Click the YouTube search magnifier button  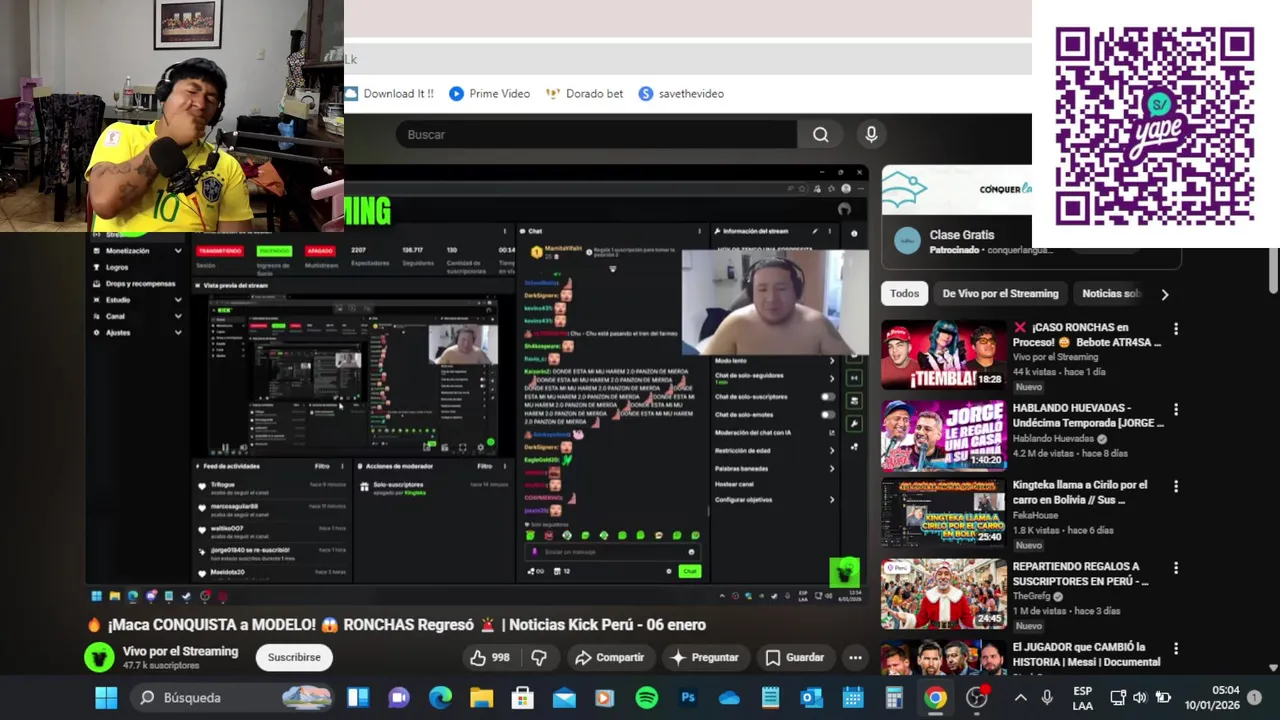click(x=821, y=135)
